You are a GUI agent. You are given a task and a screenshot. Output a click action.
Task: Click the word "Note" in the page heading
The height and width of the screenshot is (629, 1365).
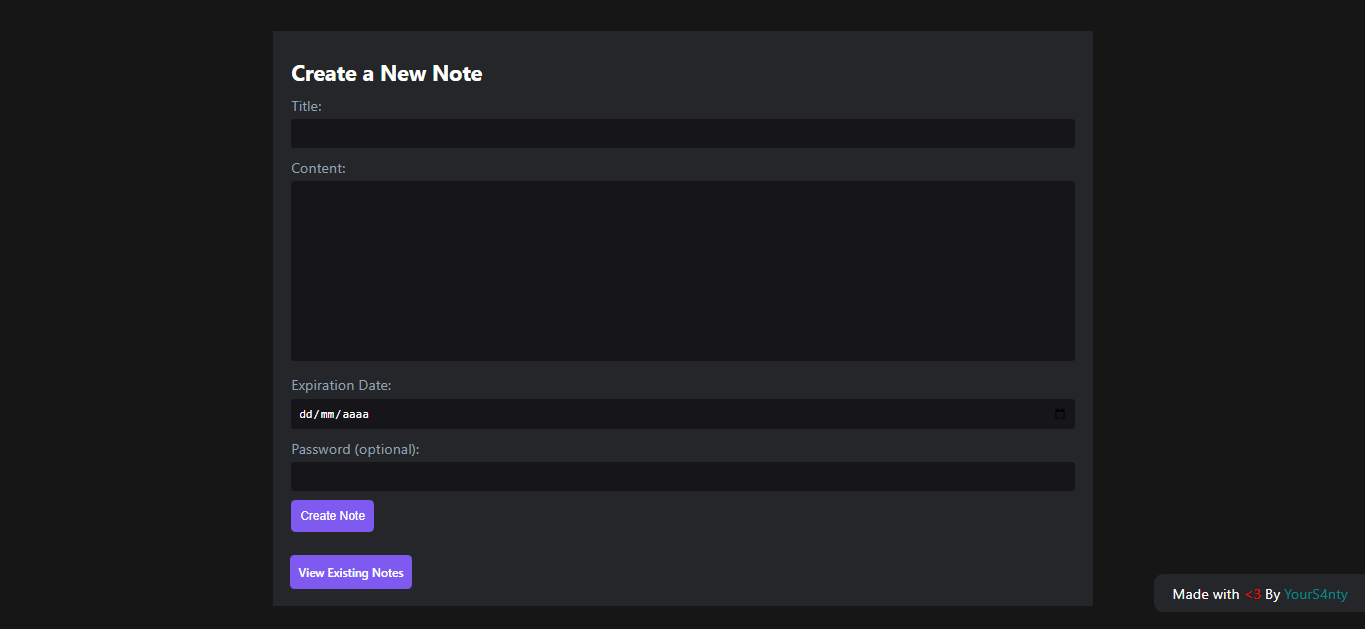tap(457, 74)
